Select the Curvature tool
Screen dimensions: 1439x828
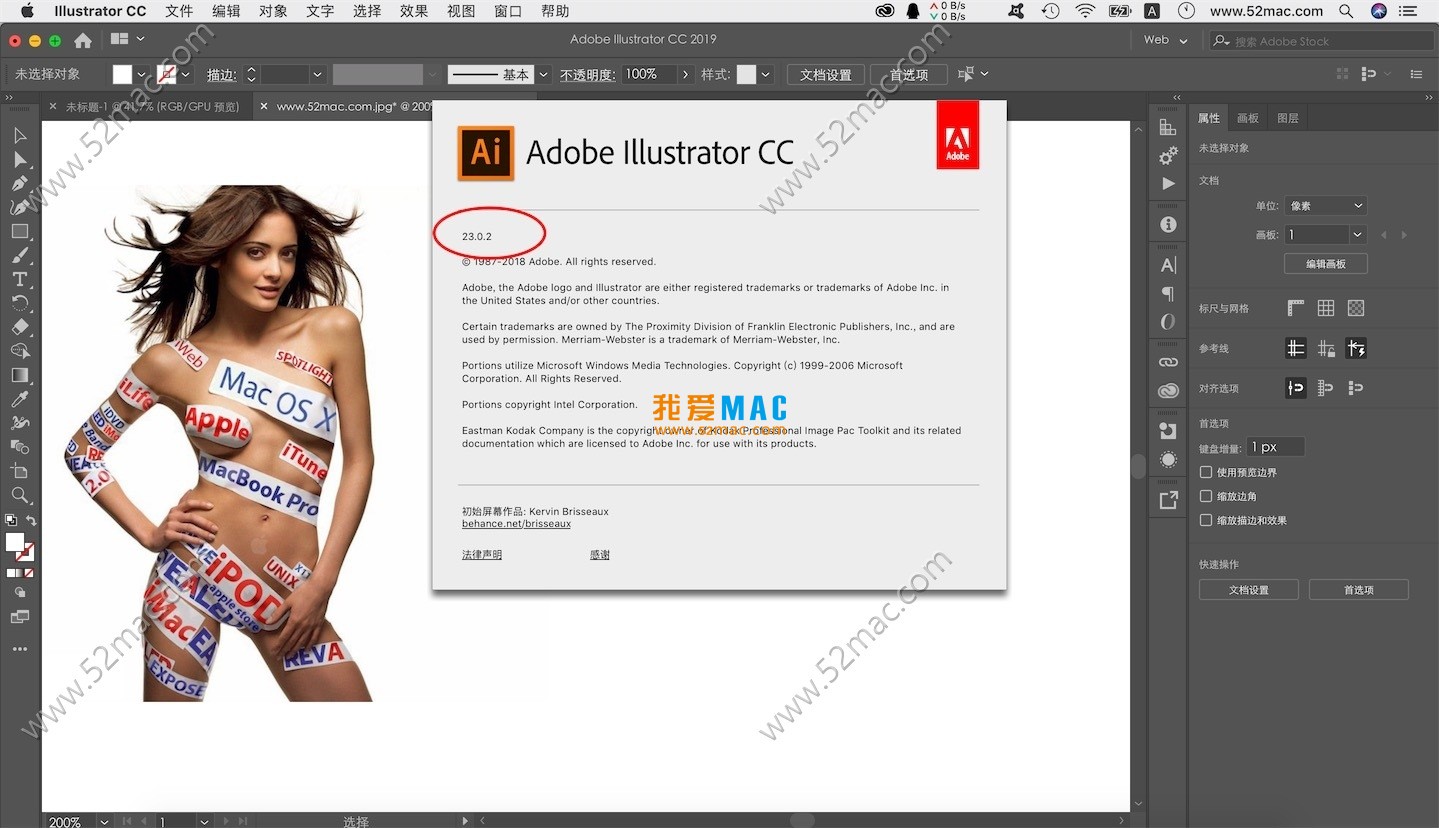20,207
